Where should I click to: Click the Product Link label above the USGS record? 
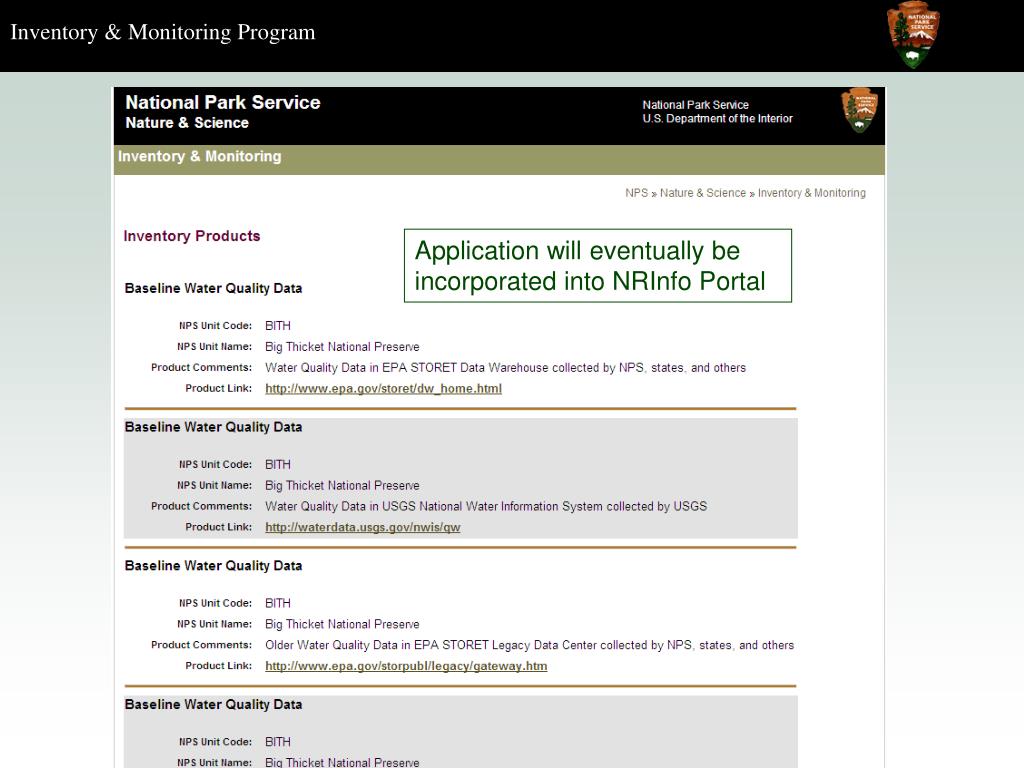click(x=219, y=388)
